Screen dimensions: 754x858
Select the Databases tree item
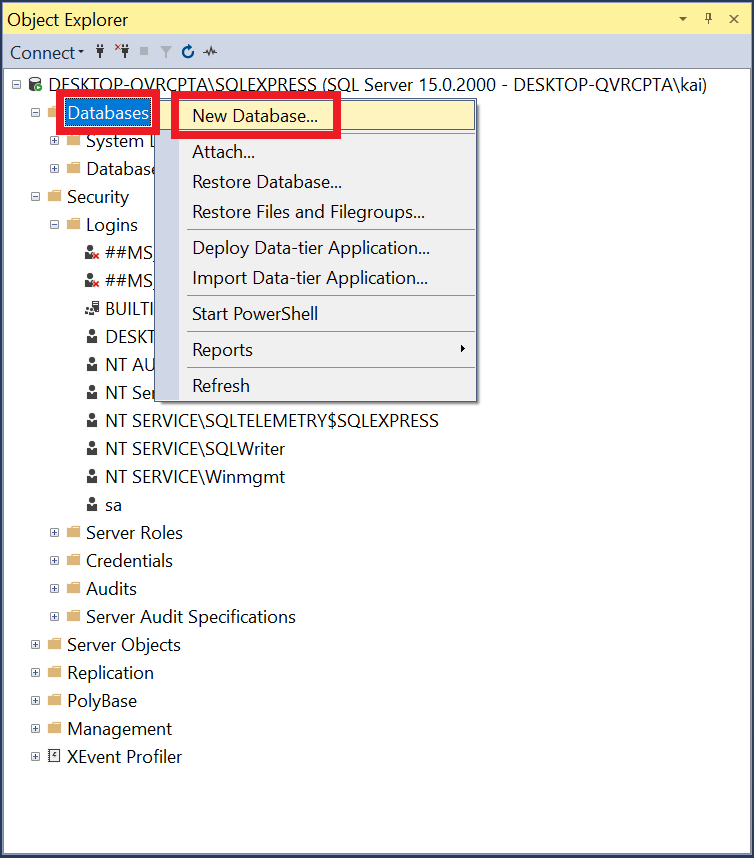point(108,113)
